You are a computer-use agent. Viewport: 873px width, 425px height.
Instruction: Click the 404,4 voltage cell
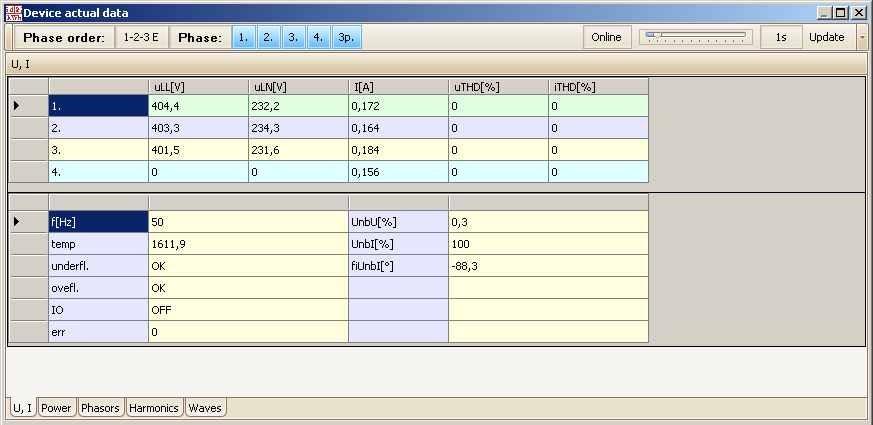pos(198,106)
